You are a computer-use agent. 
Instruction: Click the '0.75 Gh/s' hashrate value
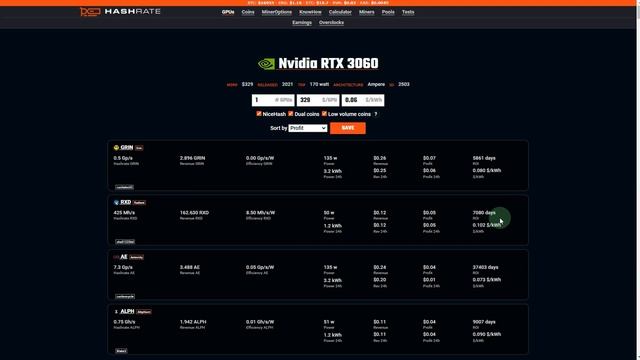coord(124,322)
